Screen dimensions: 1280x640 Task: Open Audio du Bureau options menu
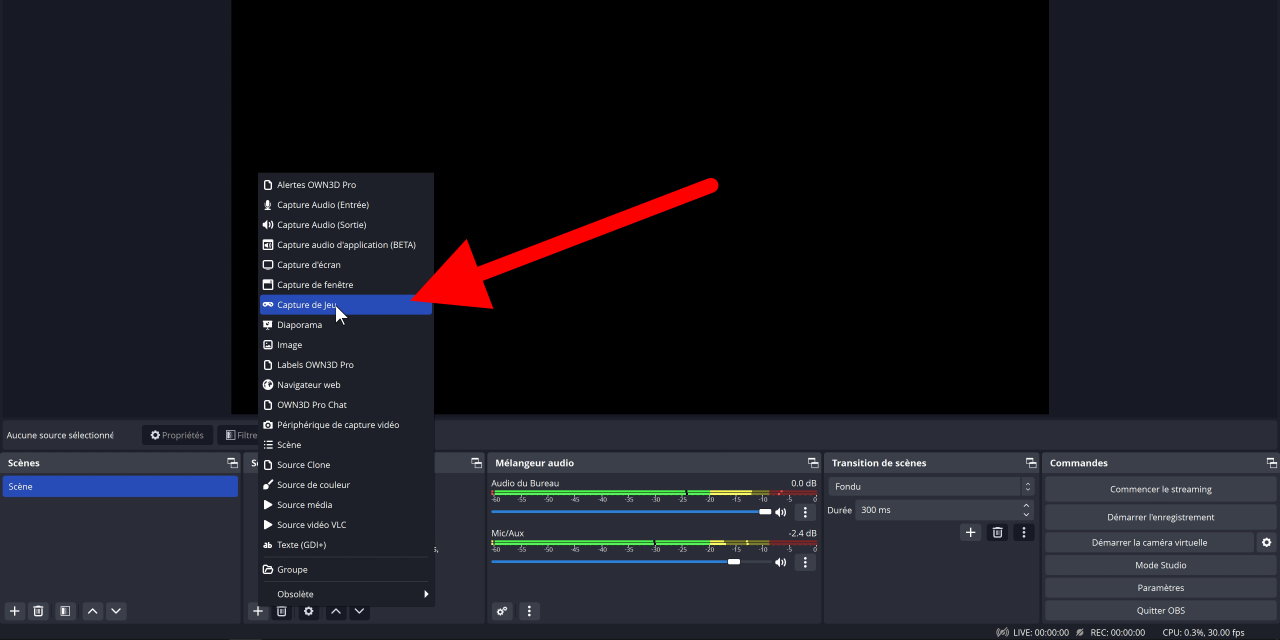[x=805, y=512]
